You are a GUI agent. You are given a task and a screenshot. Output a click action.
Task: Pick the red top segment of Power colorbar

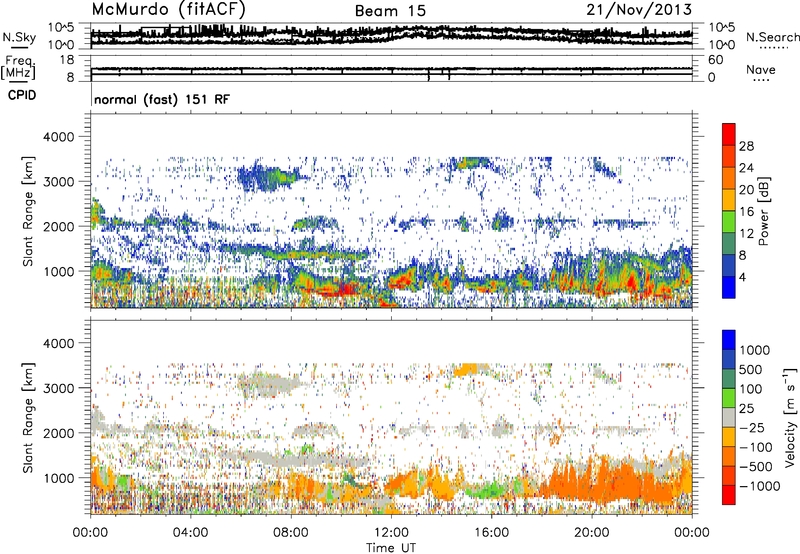(x=729, y=134)
